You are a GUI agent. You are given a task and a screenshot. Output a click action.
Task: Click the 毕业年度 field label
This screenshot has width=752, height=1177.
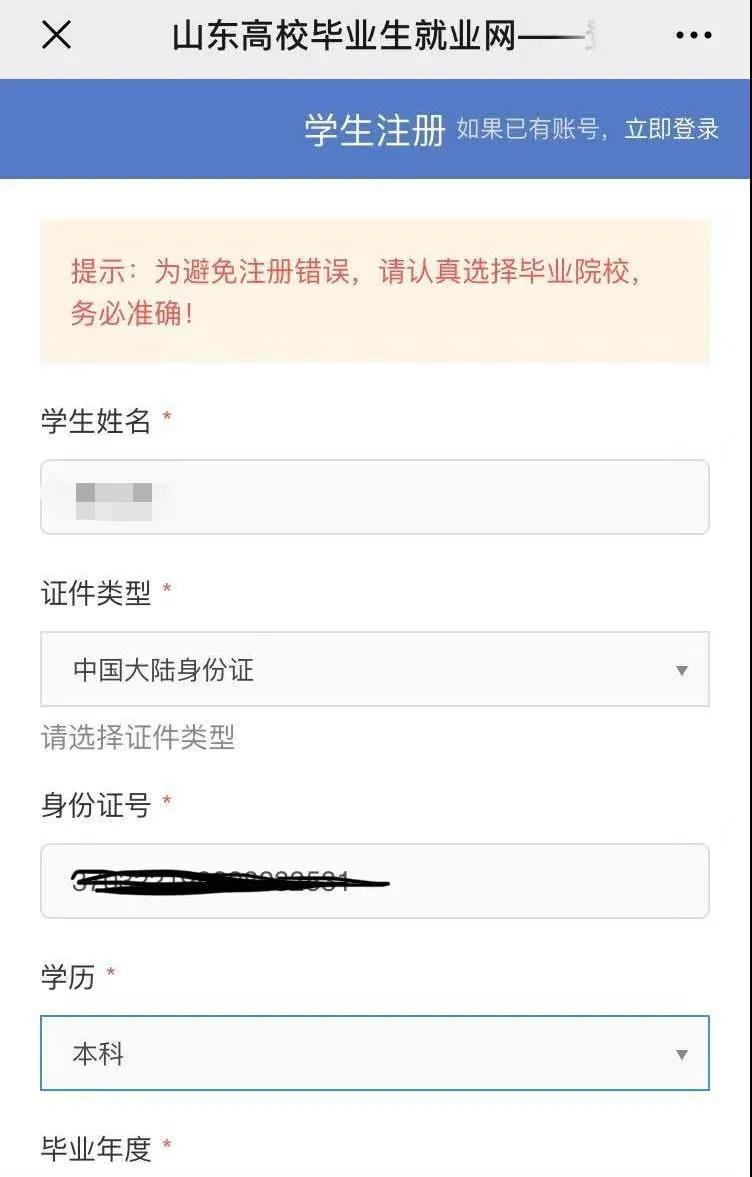click(x=95, y=1149)
